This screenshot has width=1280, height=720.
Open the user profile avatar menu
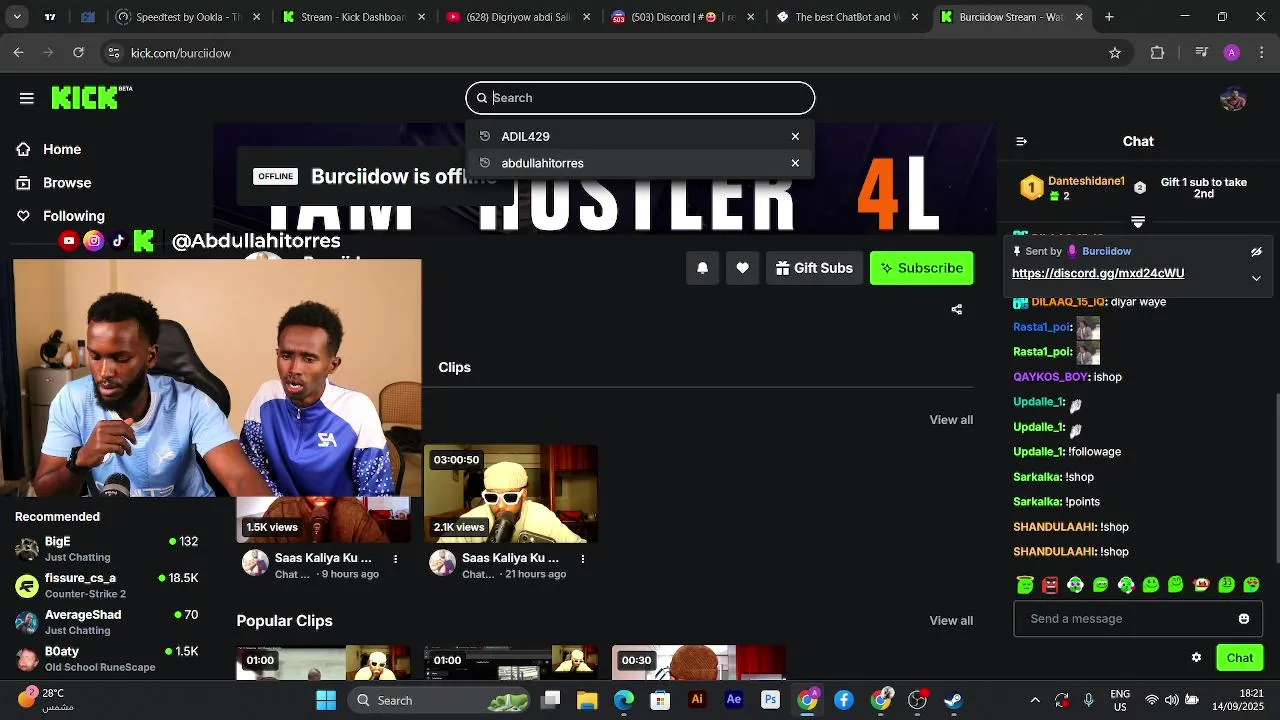1233,98
